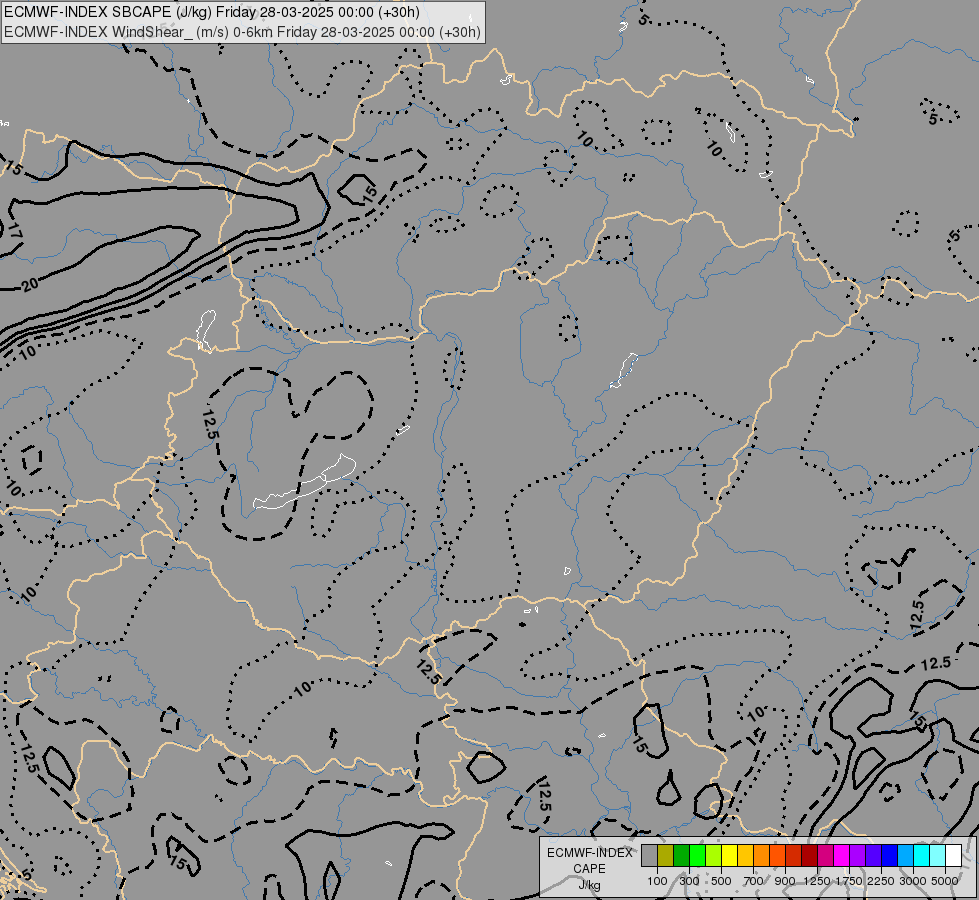
Task: Click the J/kg unit label in legend
Action: 589,885
